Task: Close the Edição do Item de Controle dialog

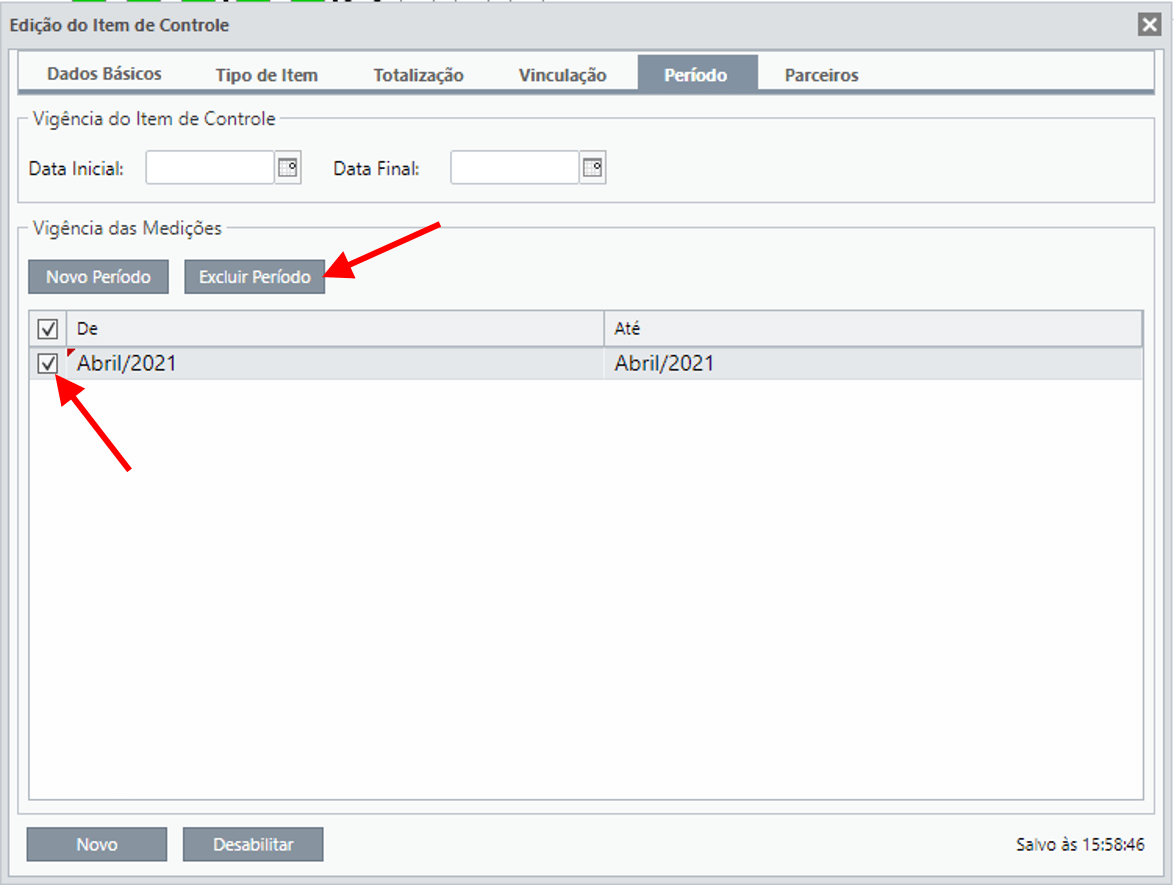Action: point(1149,25)
